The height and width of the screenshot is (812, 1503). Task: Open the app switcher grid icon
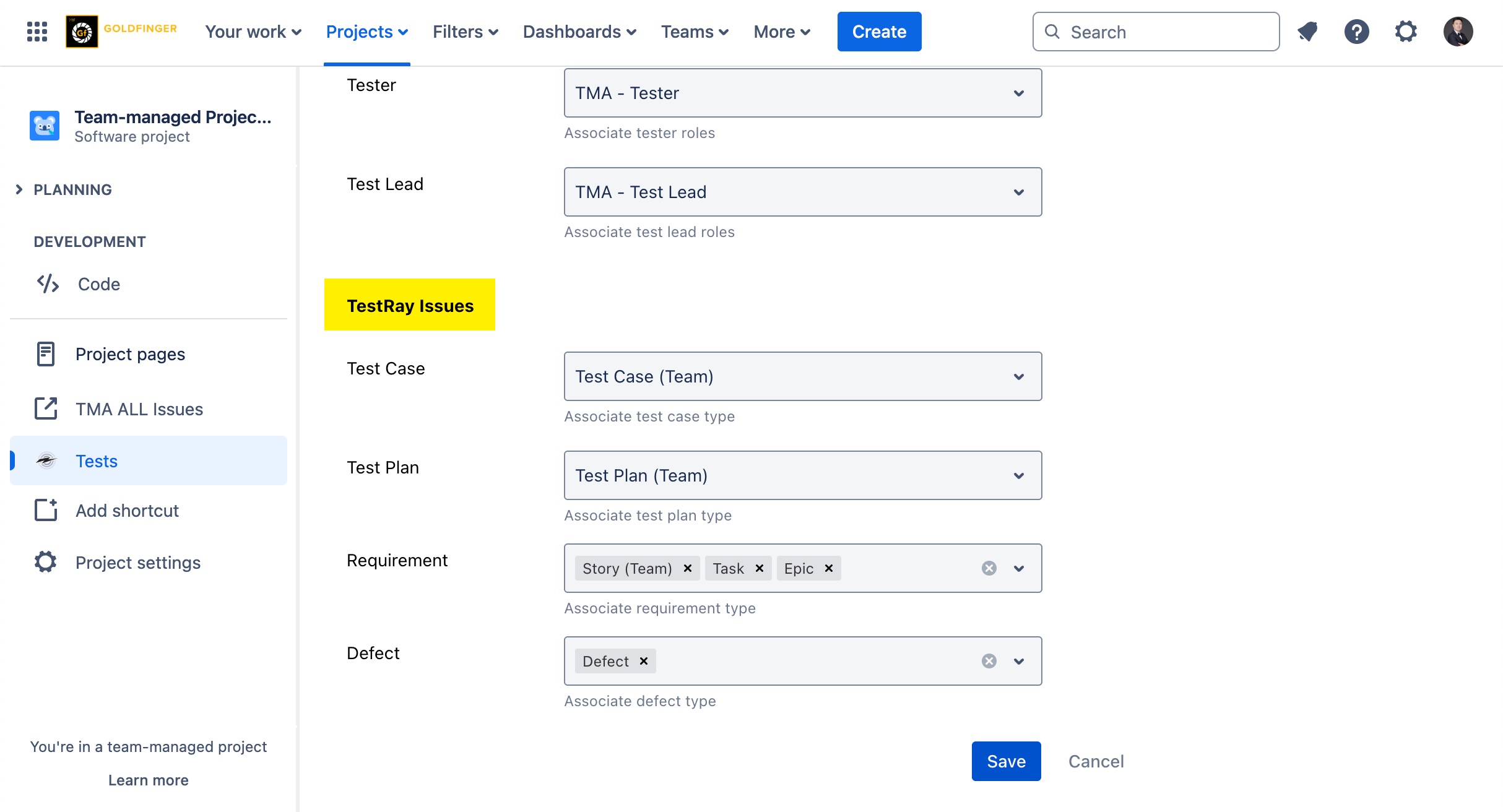pyautogui.click(x=37, y=32)
